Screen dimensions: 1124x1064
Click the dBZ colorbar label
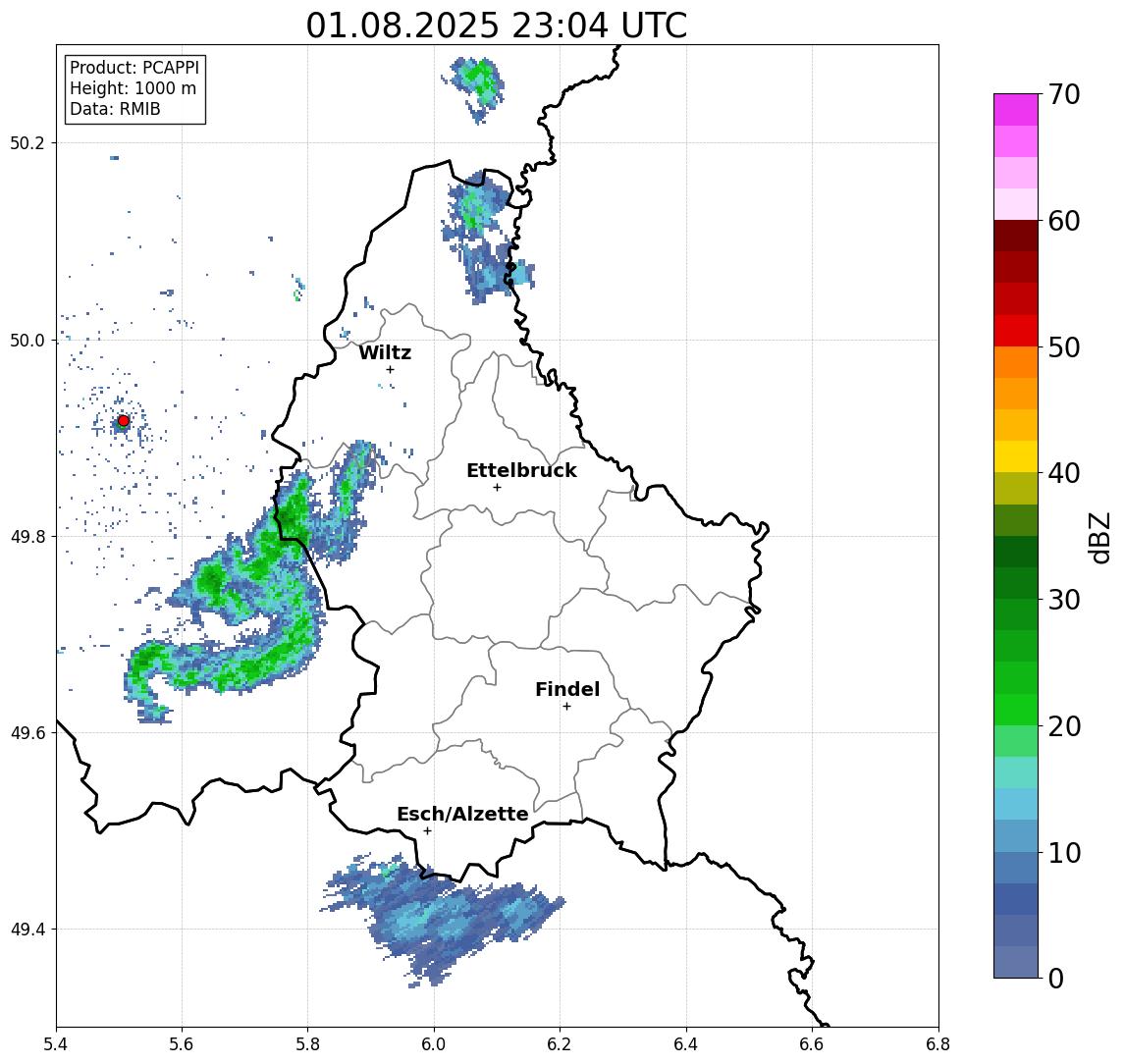pyautogui.click(x=1098, y=538)
